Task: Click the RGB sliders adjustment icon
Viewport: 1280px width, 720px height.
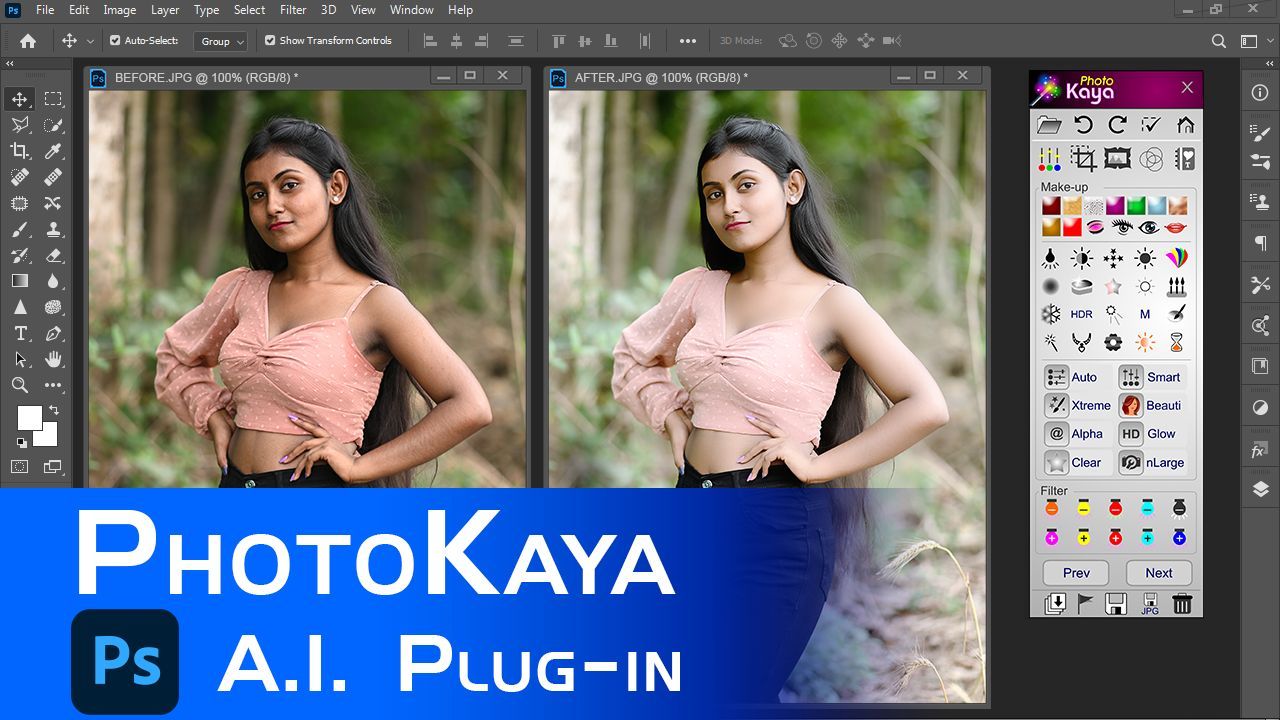Action: [1049, 159]
